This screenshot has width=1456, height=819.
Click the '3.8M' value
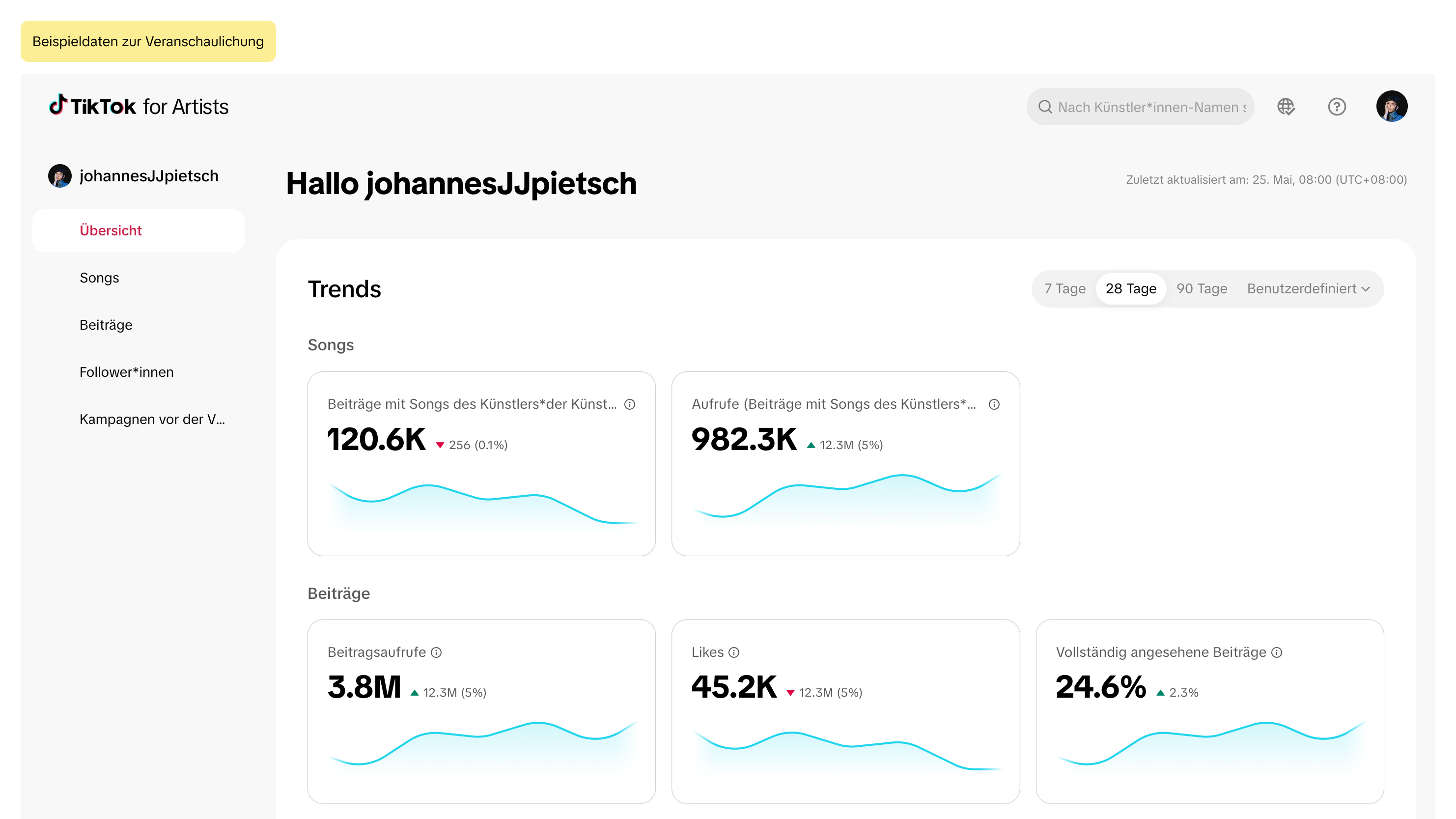click(364, 687)
